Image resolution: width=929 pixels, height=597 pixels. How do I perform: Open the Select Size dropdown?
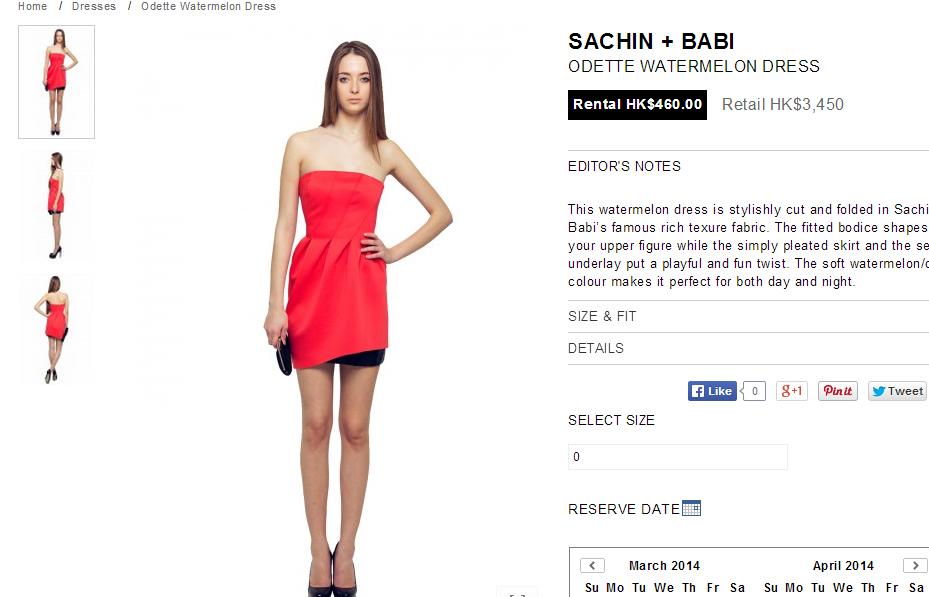(678, 457)
